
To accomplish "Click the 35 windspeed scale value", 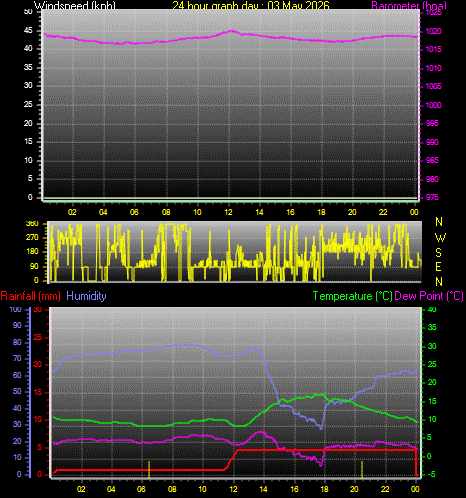I will 28,68.
